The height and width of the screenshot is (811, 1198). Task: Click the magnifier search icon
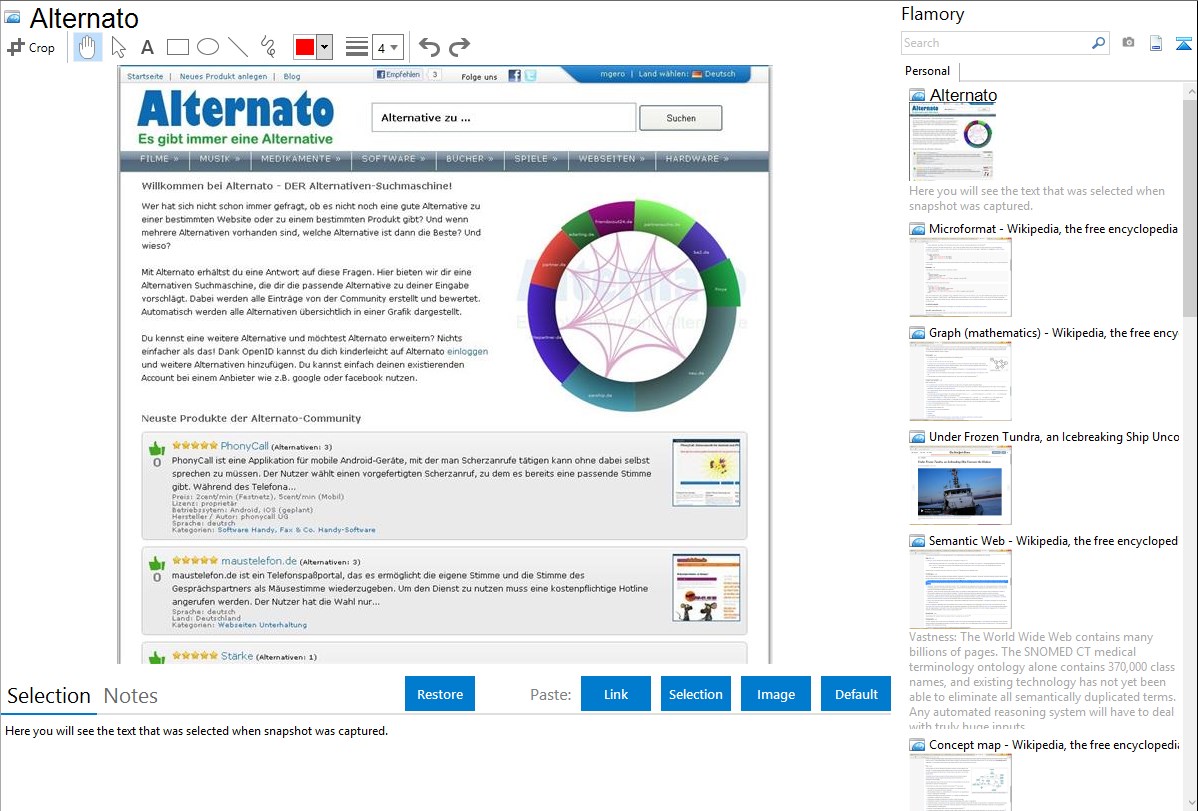pos(1099,43)
